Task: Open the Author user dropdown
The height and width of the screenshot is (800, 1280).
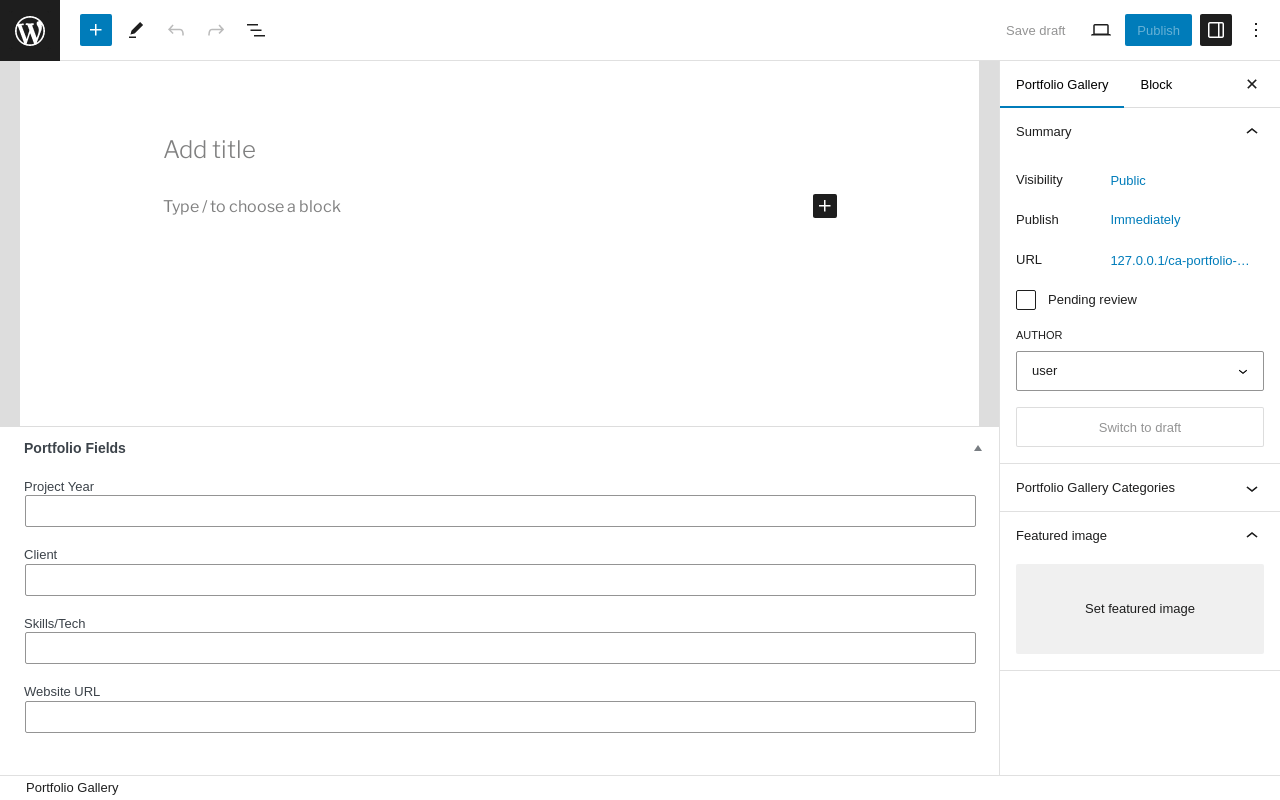Action: [x=1140, y=371]
